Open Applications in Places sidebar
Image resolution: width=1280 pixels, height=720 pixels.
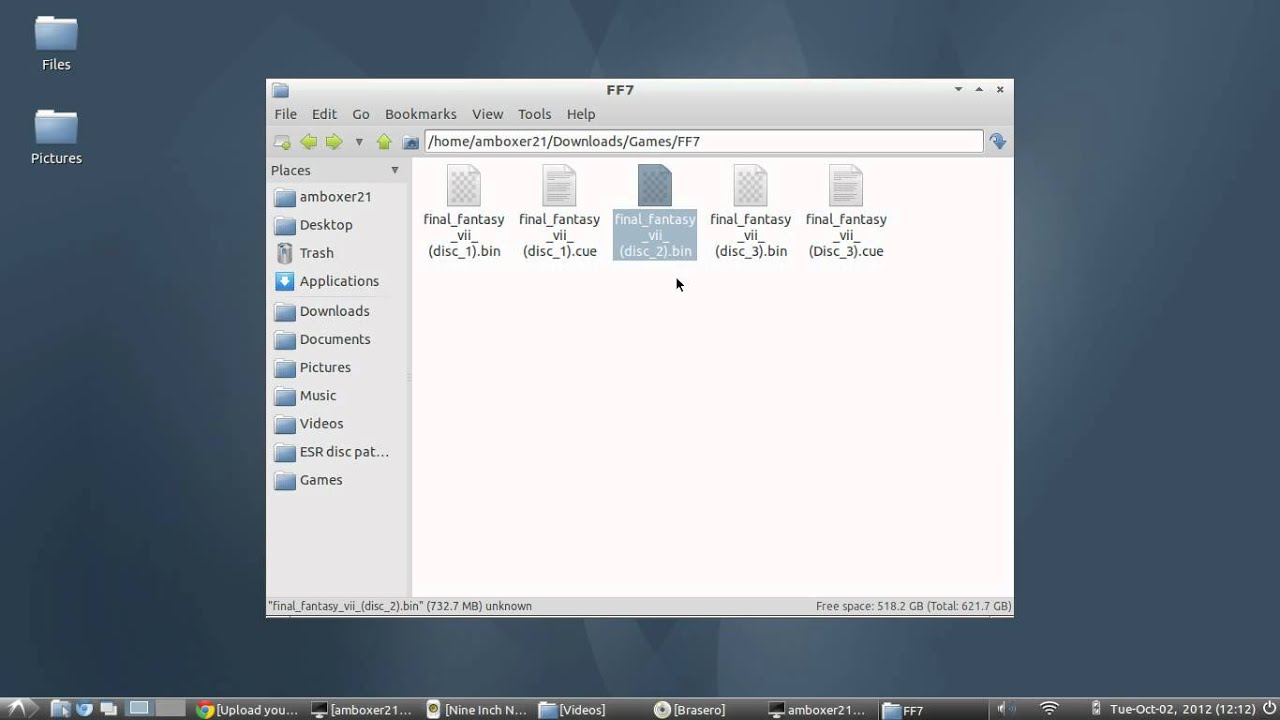pyautogui.click(x=338, y=281)
